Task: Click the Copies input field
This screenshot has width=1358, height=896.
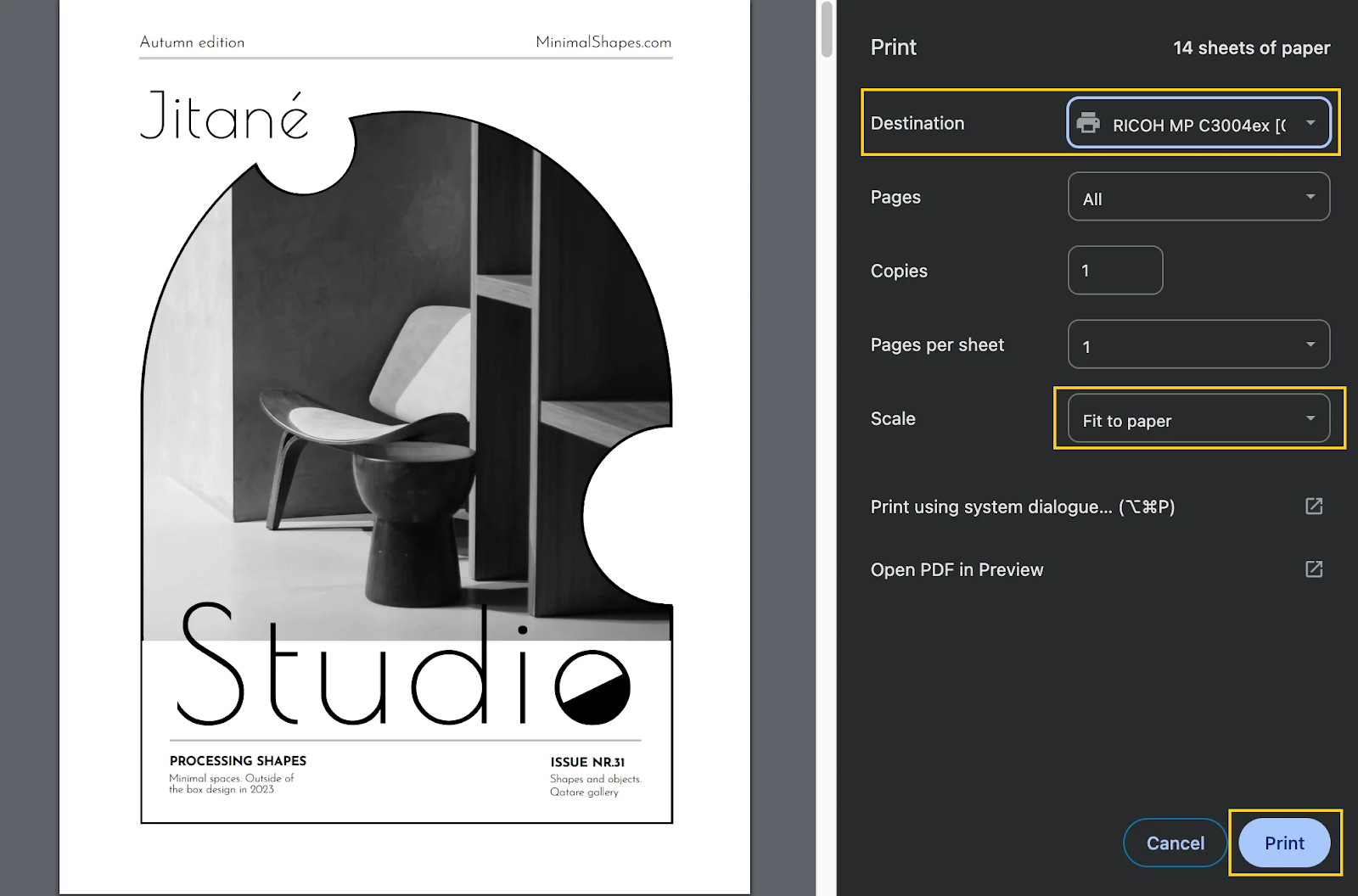Action: point(1114,270)
